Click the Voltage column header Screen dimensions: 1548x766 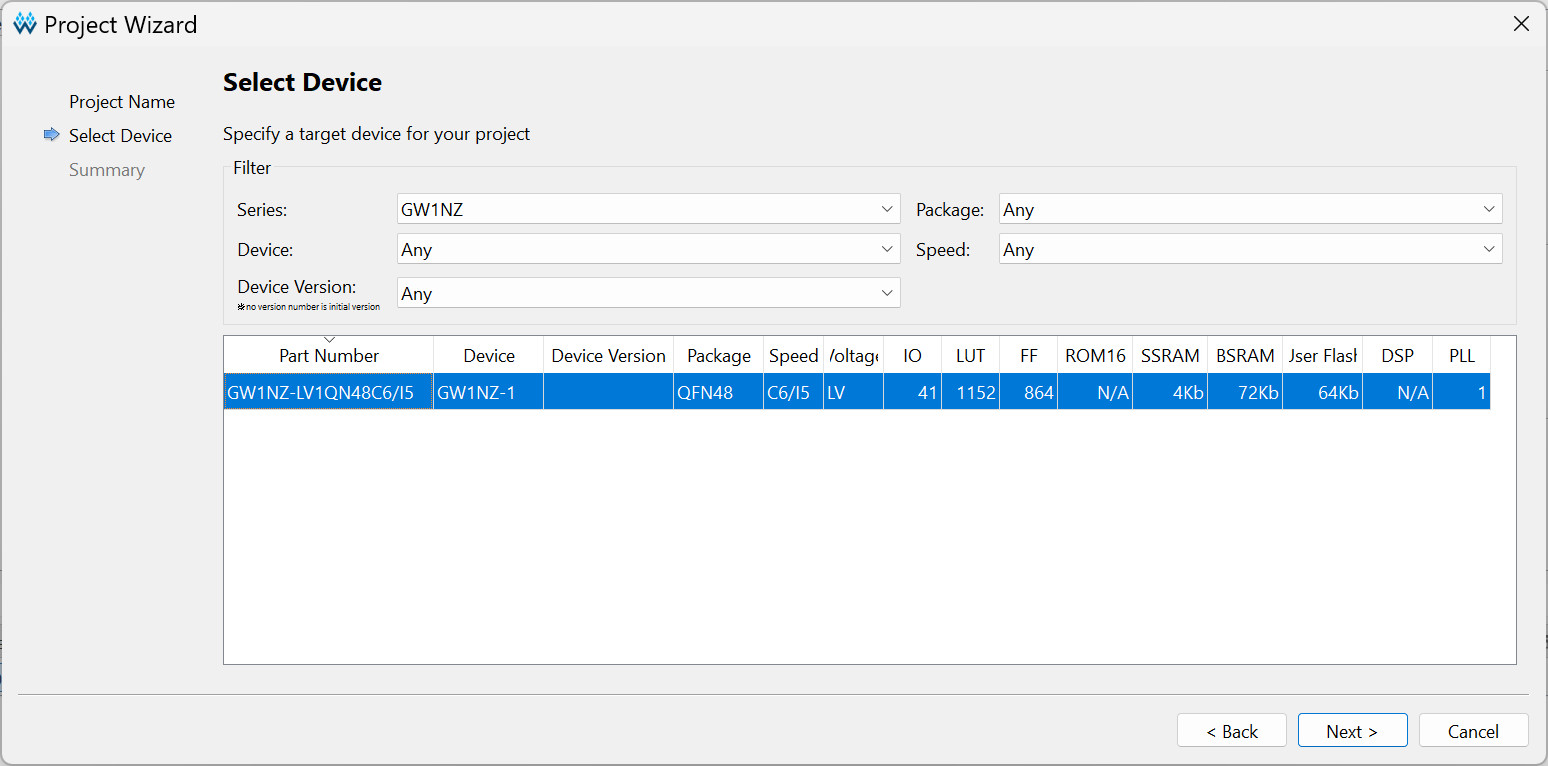click(x=854, y=355)
